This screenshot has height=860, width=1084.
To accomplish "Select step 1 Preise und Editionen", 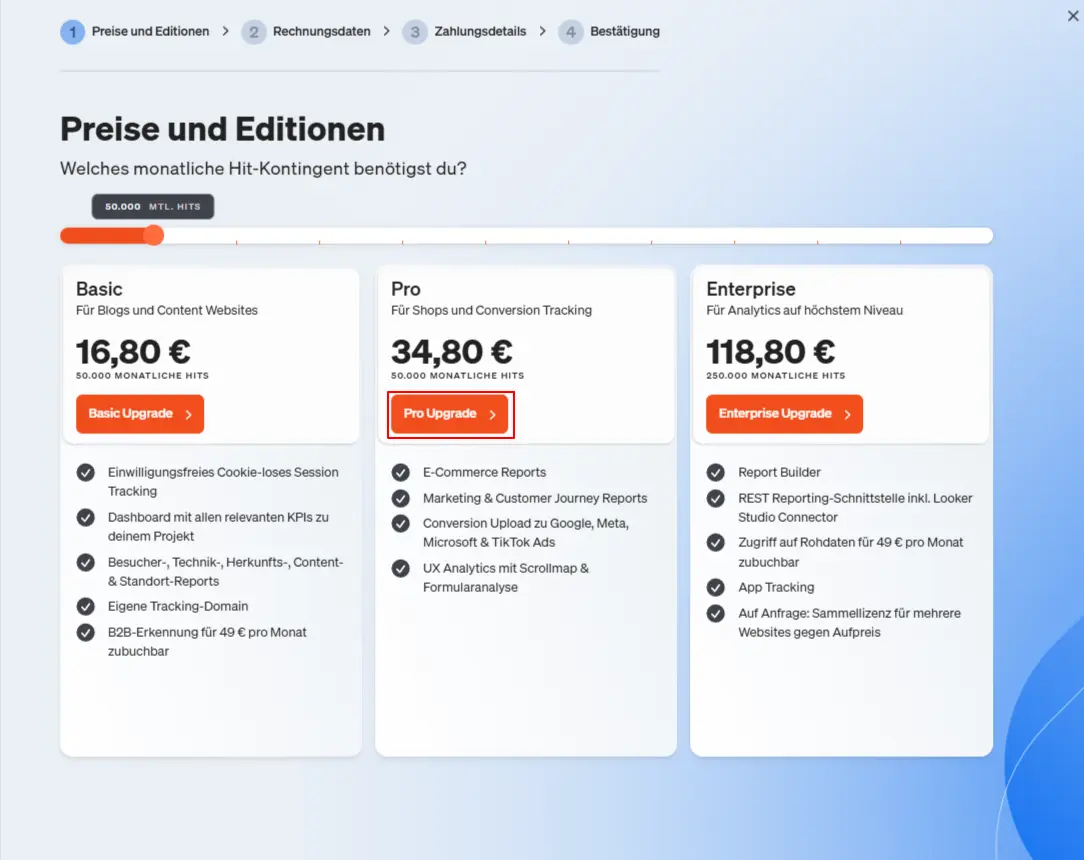I will (135, 32).
